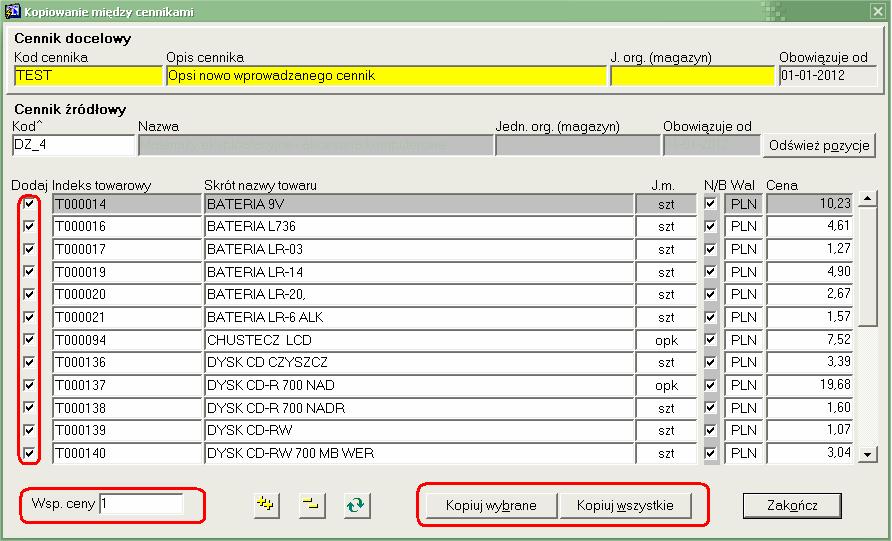Toggle N/B checkbox for CHUSTECZ LCD
This screenshot has height=541, width=892.
click(x=711, y=340)
